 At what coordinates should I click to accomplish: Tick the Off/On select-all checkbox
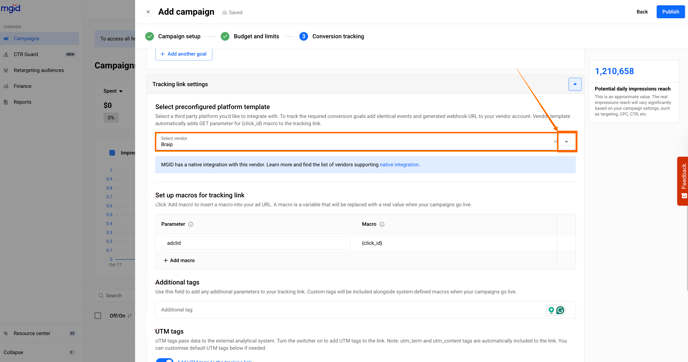tap(98, 315)
